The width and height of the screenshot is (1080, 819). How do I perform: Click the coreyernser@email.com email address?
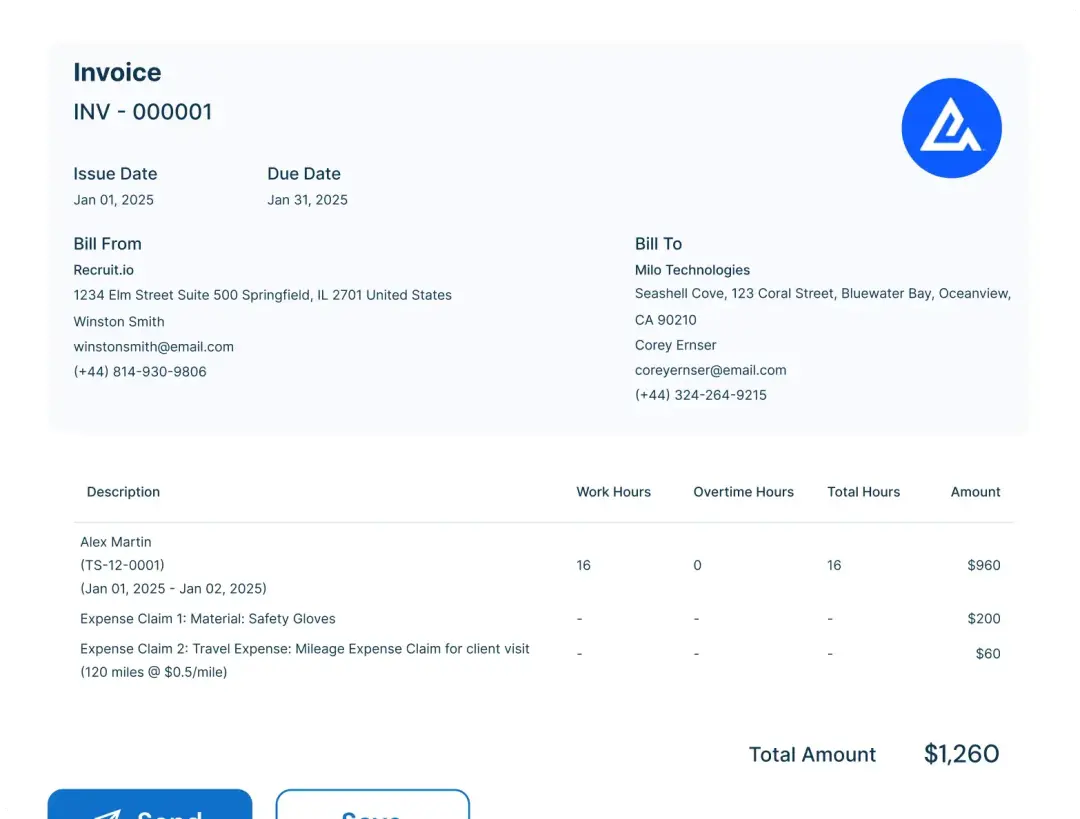710,370
